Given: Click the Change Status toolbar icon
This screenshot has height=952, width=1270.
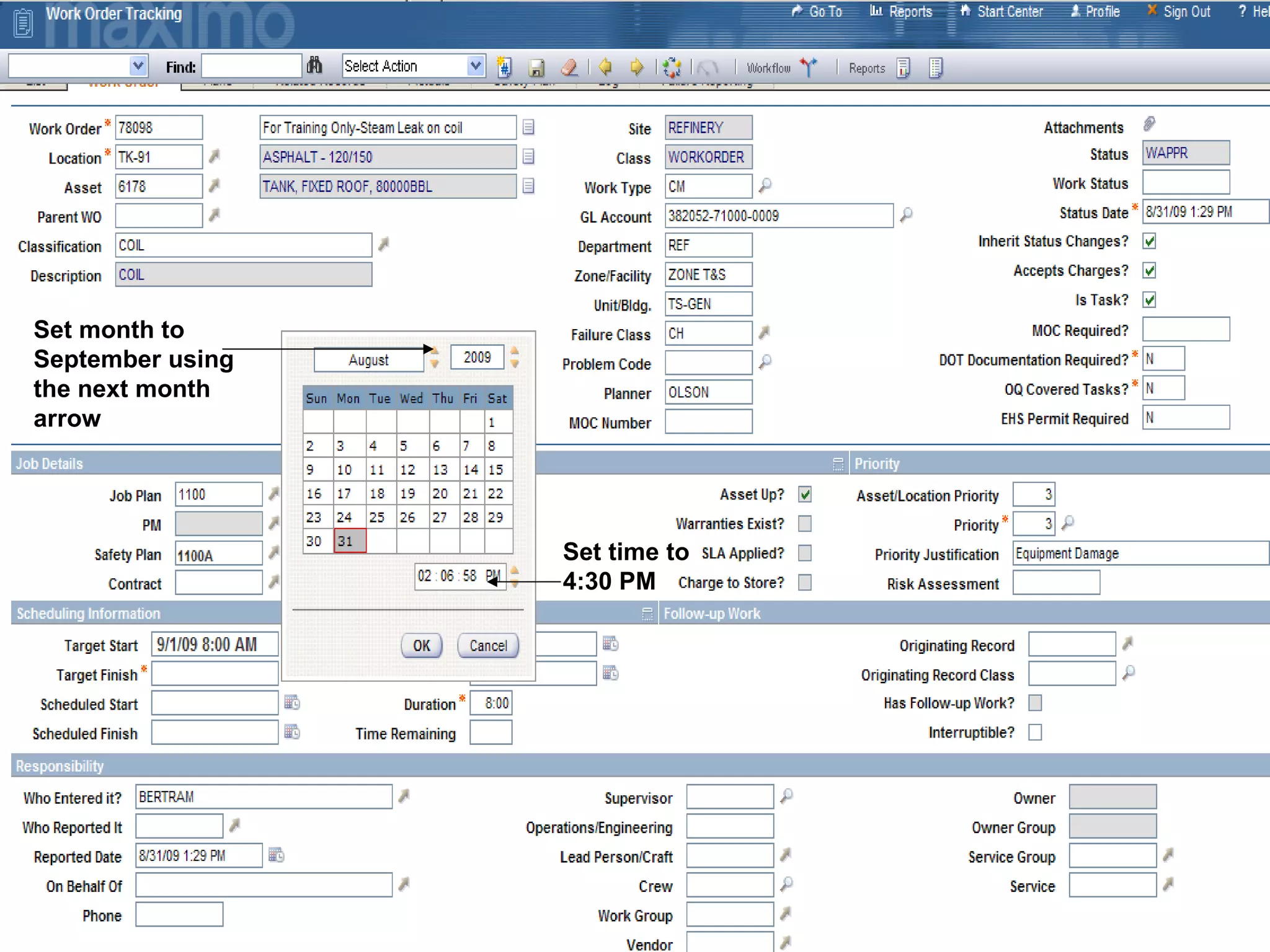Looking at the screenshot, I should 672,67.
